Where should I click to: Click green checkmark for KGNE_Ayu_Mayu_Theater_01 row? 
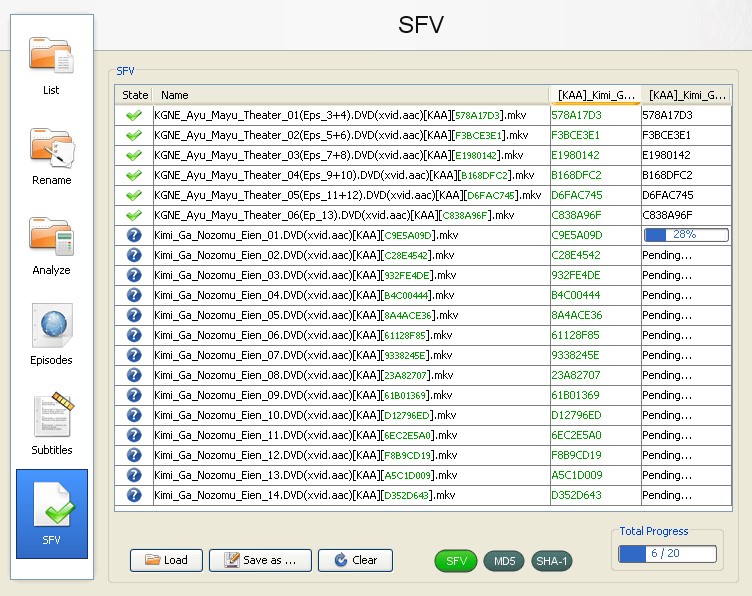pyautogui.click(x=134, y=115)
